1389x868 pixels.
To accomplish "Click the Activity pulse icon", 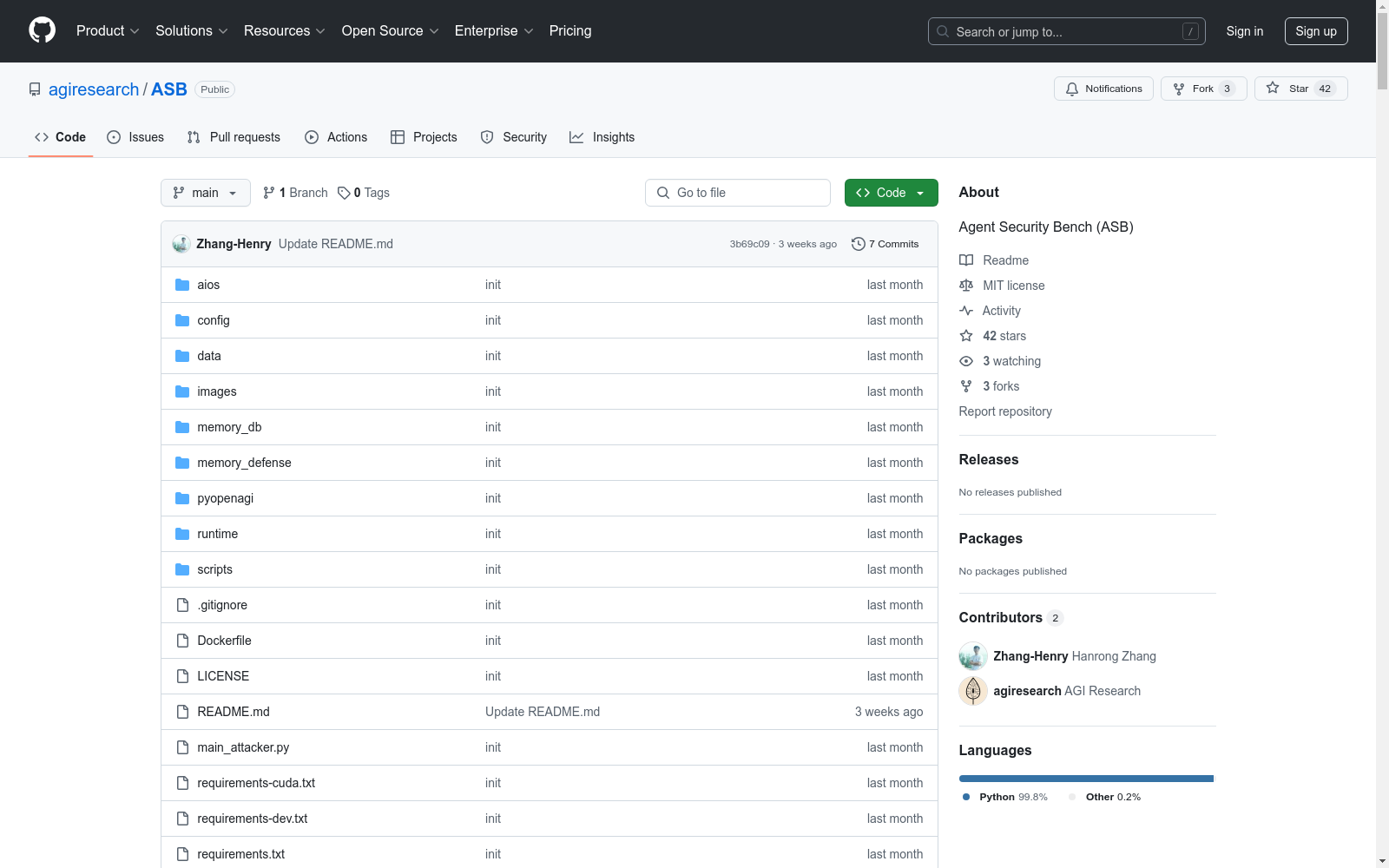I will pos(966,311).
